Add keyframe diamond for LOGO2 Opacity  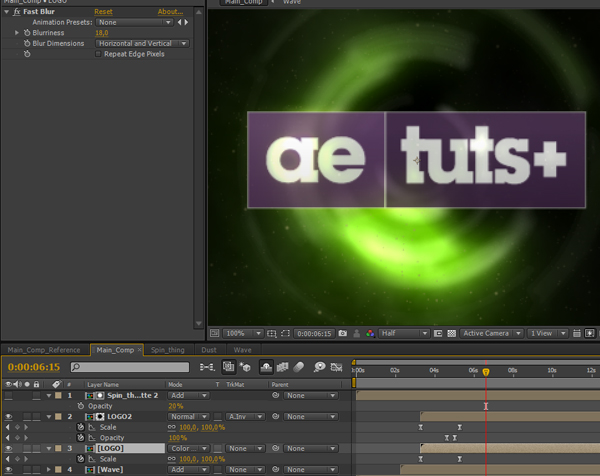(17, 438)
